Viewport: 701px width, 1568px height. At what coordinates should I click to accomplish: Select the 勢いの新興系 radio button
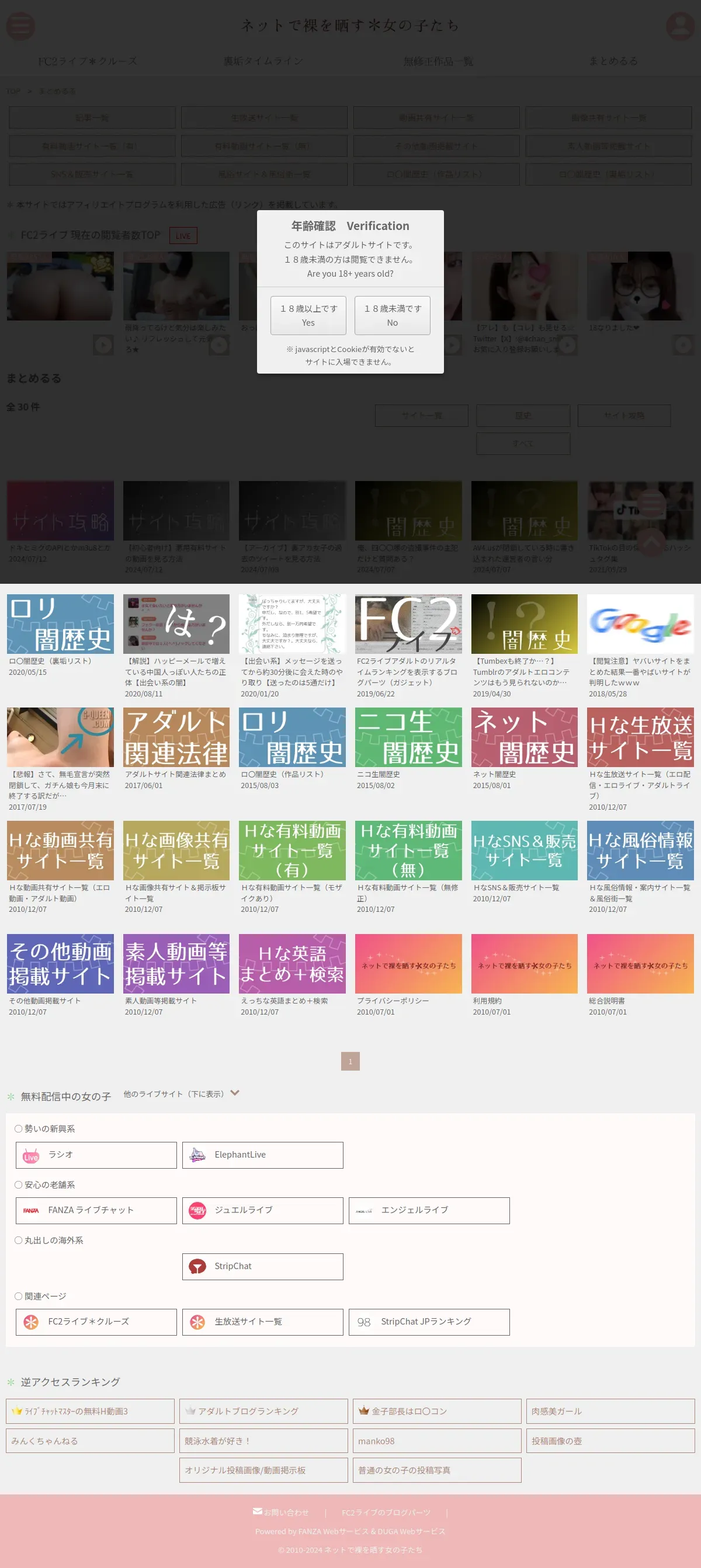tap(18, 1128)
